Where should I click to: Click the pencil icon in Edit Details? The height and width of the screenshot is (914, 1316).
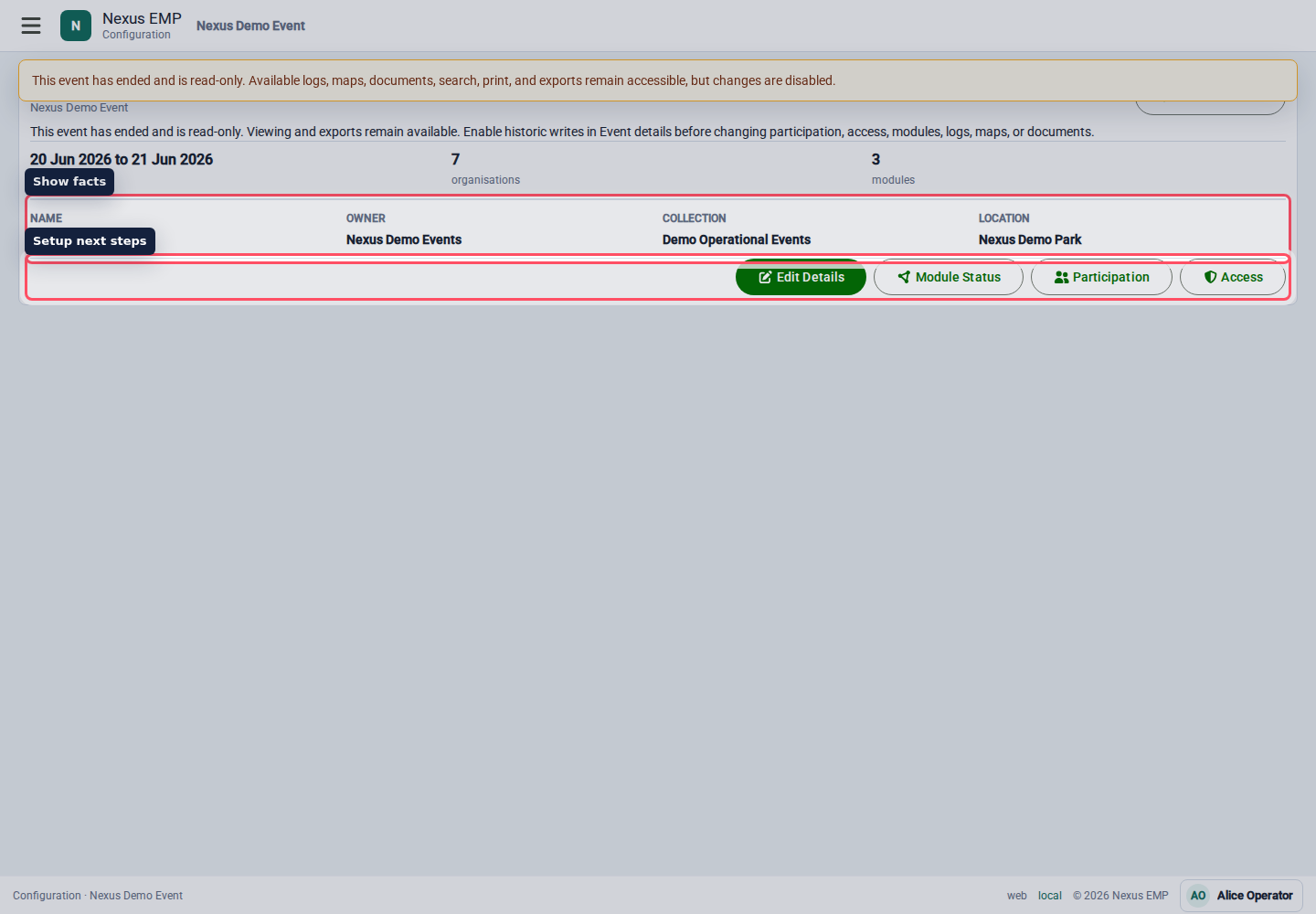coord(765,277)
